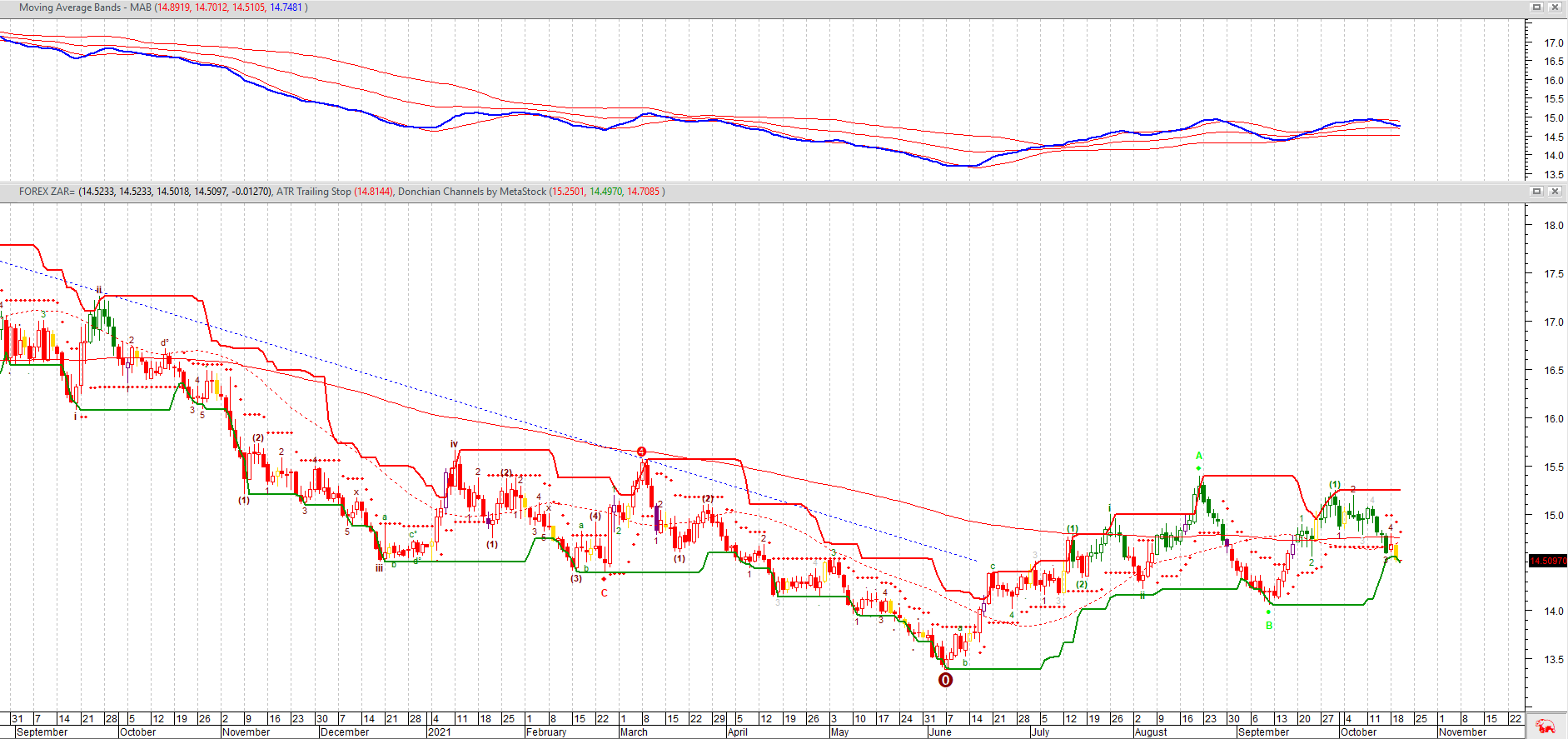The height and width of the screenshot is (739, 1568).
Task: Click the FOREX ZAR= security label
Action: [x=47, y=192]
